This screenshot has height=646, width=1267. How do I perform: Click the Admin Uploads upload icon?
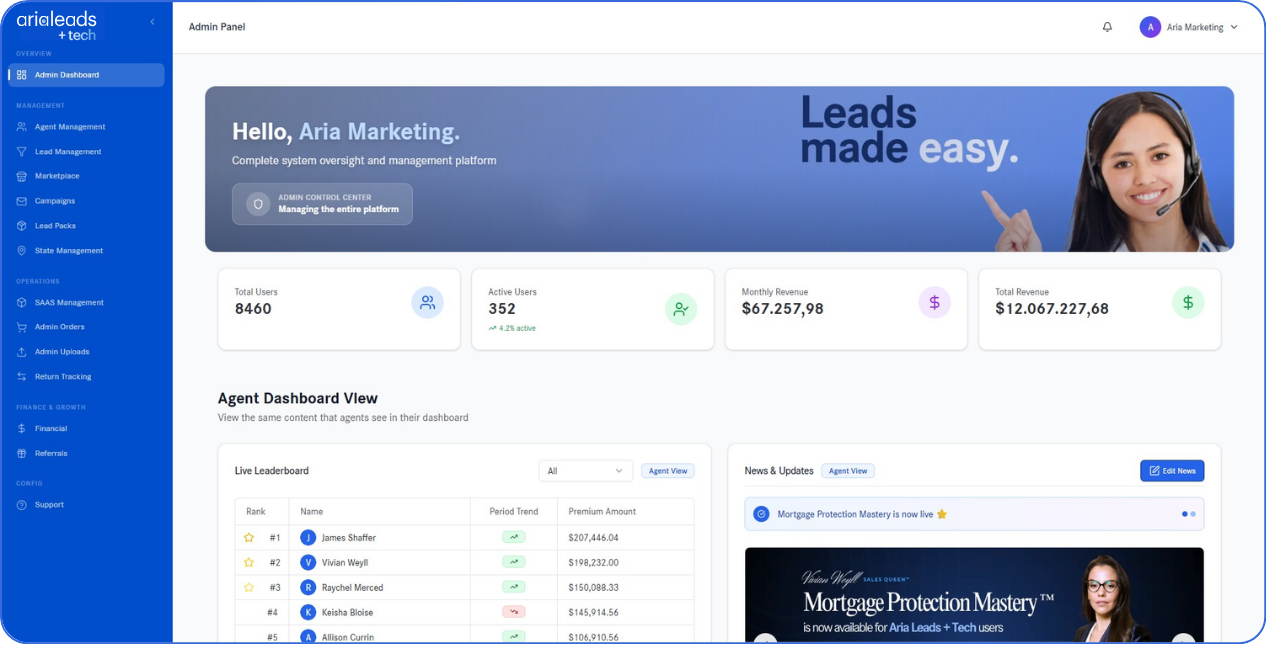(22, 352)
